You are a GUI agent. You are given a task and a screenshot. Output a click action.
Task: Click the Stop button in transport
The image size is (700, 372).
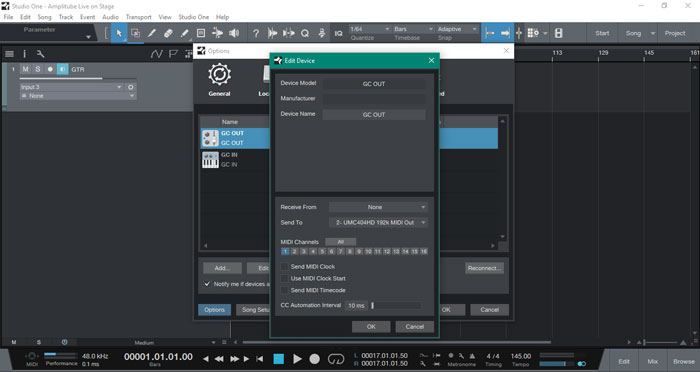point(279,359)
